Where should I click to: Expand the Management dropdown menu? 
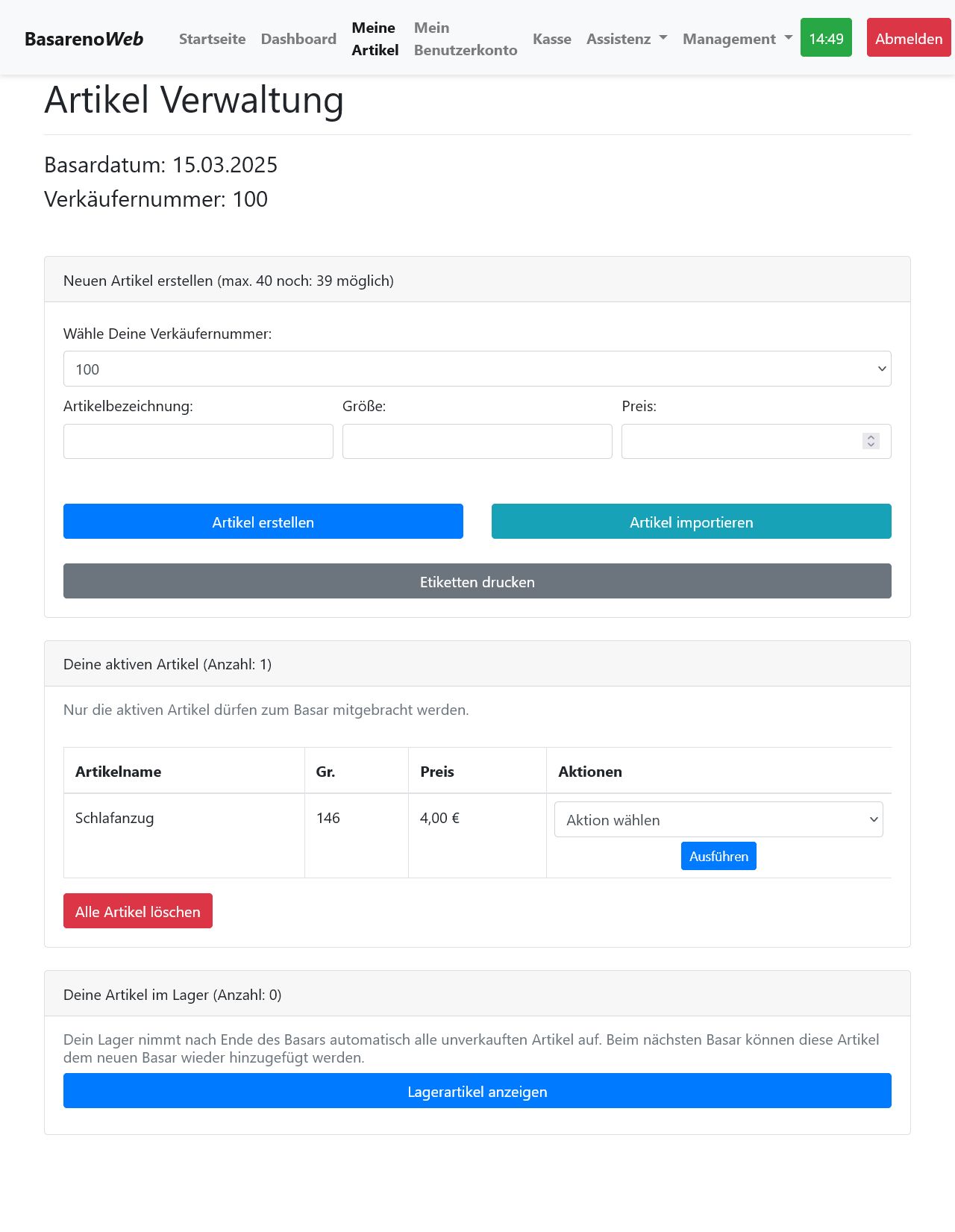tap(737, 39)
